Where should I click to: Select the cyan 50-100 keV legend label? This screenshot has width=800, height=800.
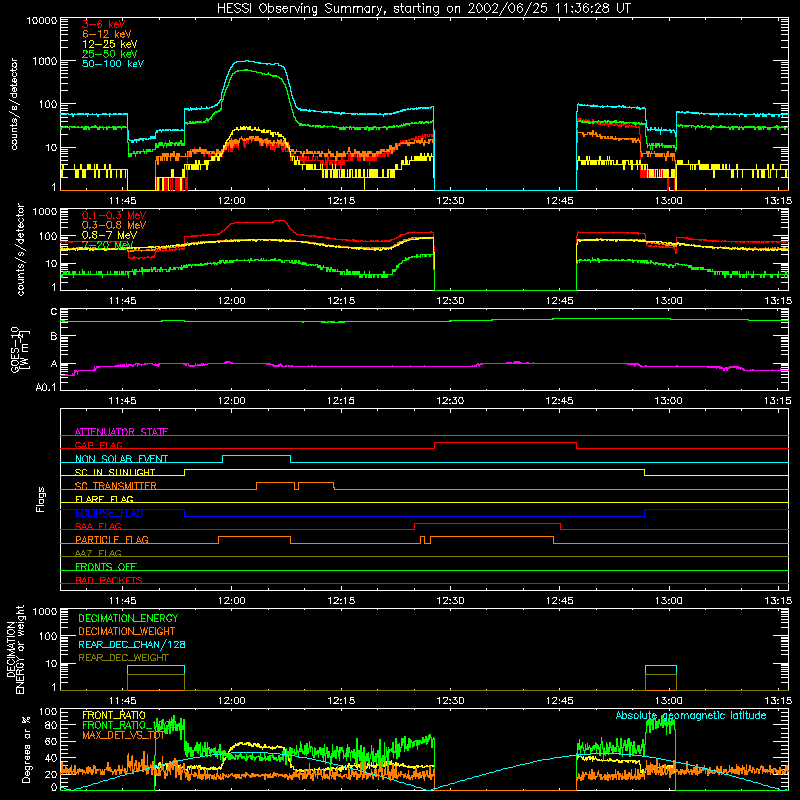113,63
